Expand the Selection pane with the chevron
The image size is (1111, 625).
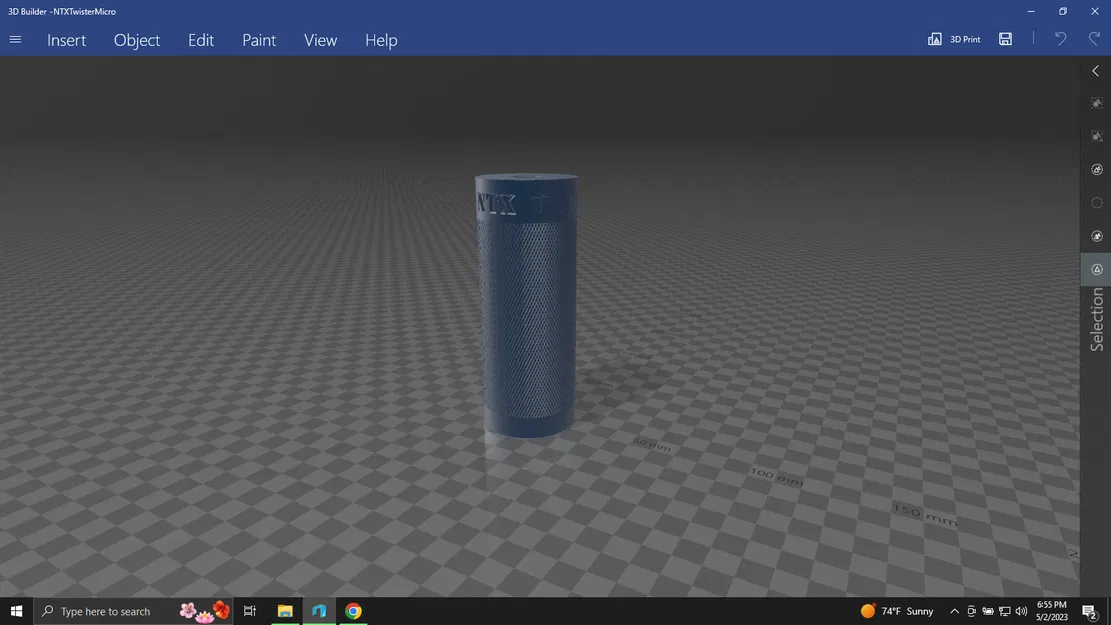coord(1095,71)
